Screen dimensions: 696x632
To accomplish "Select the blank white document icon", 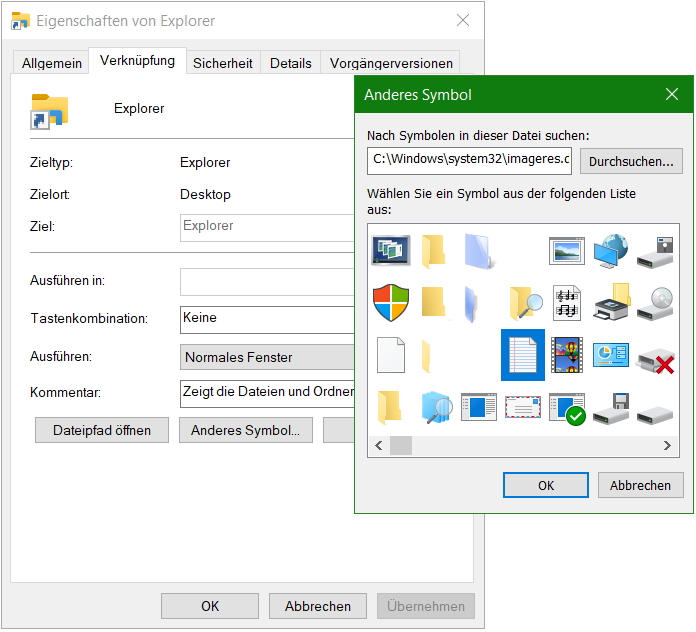I will 391,355.
